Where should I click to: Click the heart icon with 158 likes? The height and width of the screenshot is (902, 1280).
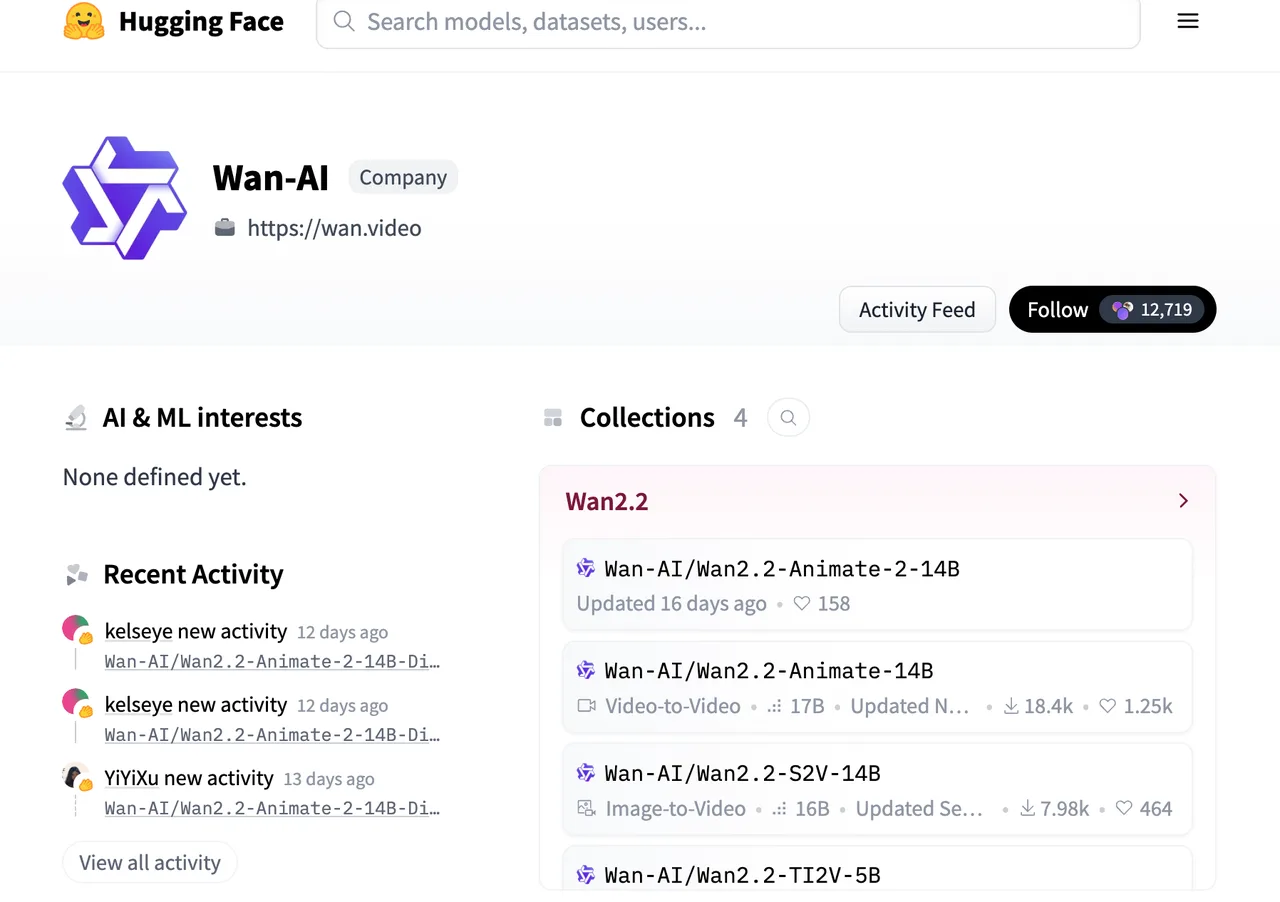(802, 604)
